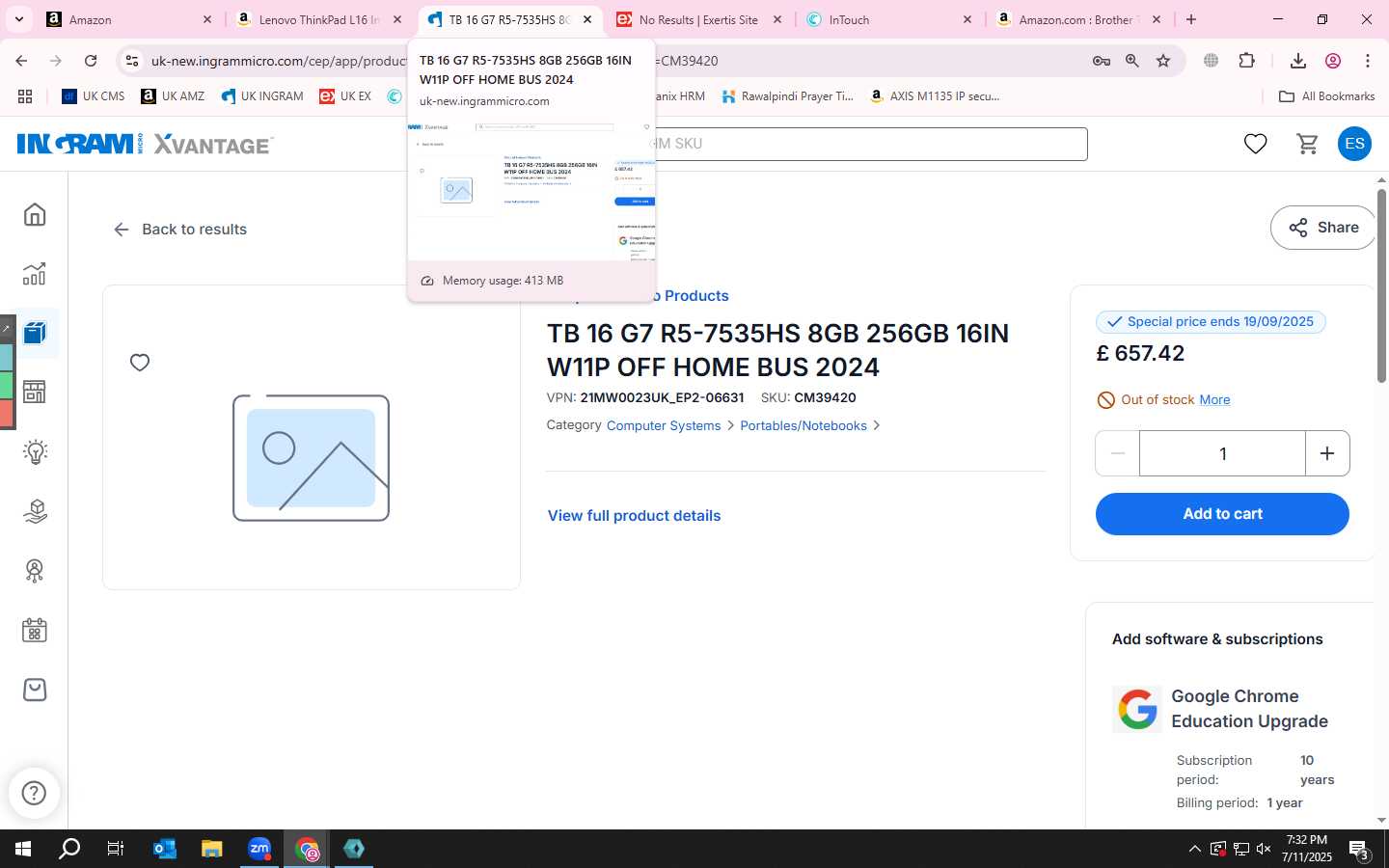Screen dimensions: 1389x868
Task: Open the Home icon in left sidebar
Action: click(x=35, y=214)
